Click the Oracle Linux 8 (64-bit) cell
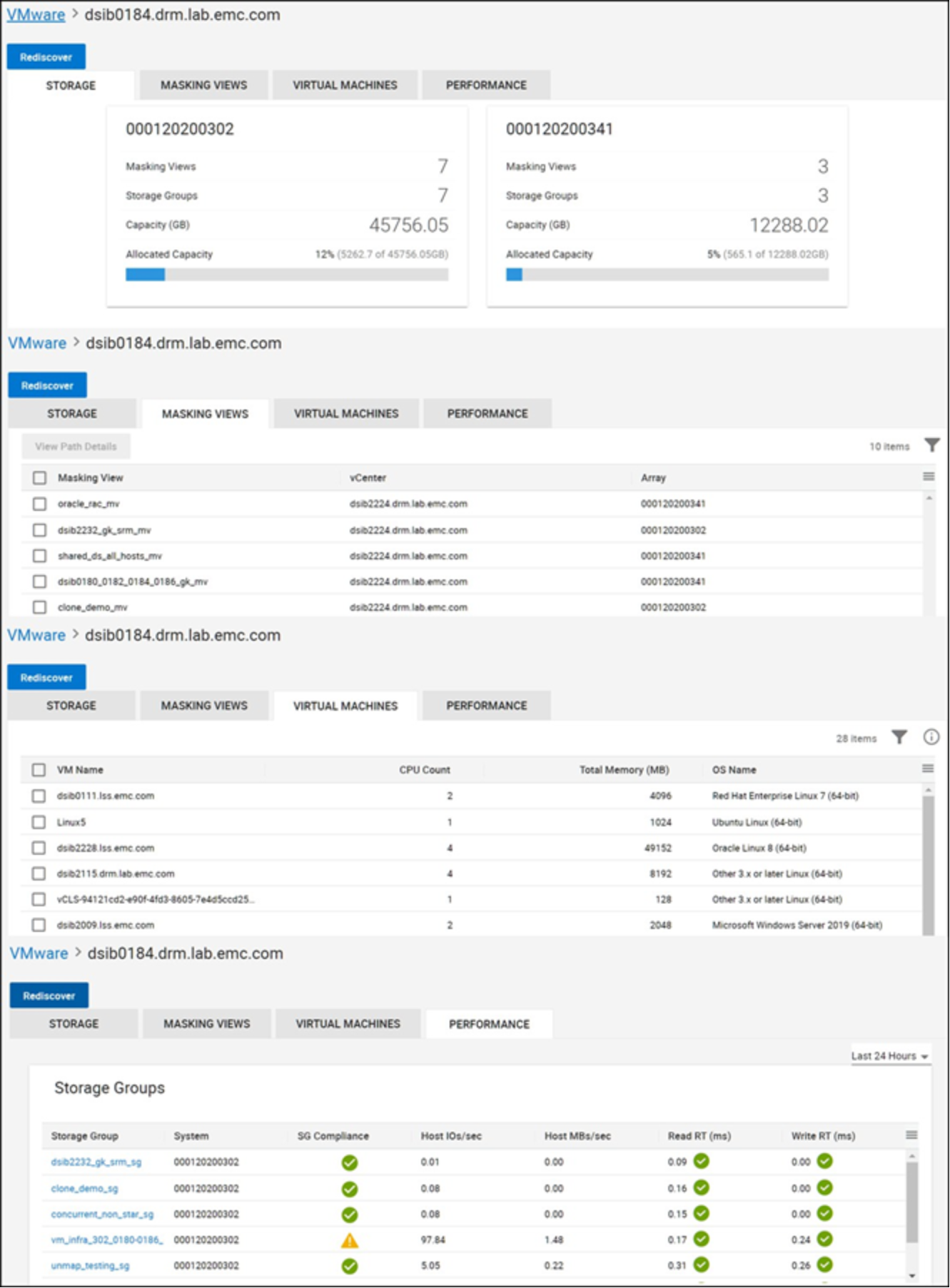 point(759,848)
